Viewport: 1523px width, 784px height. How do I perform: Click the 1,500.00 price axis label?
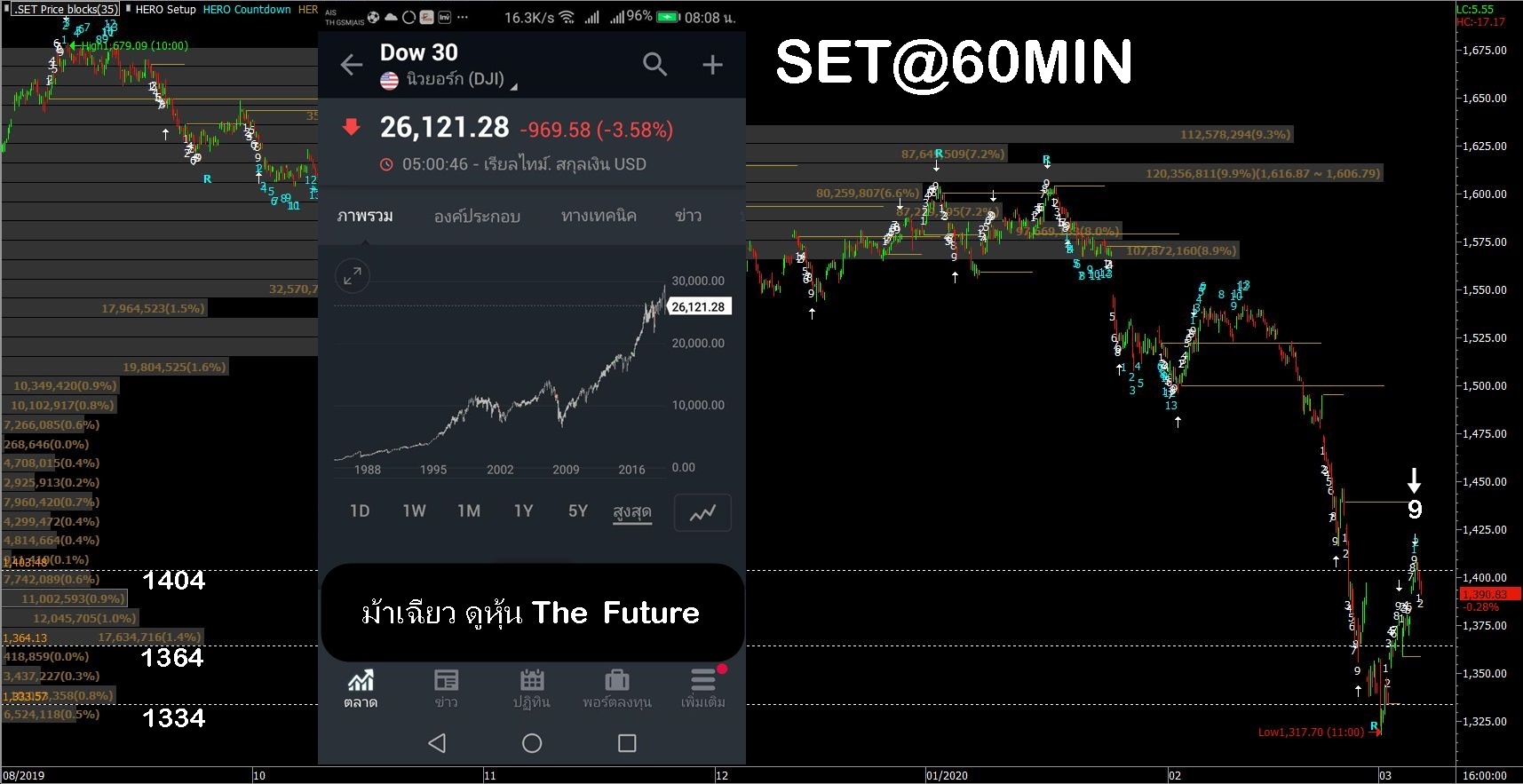pos(1485,386)
